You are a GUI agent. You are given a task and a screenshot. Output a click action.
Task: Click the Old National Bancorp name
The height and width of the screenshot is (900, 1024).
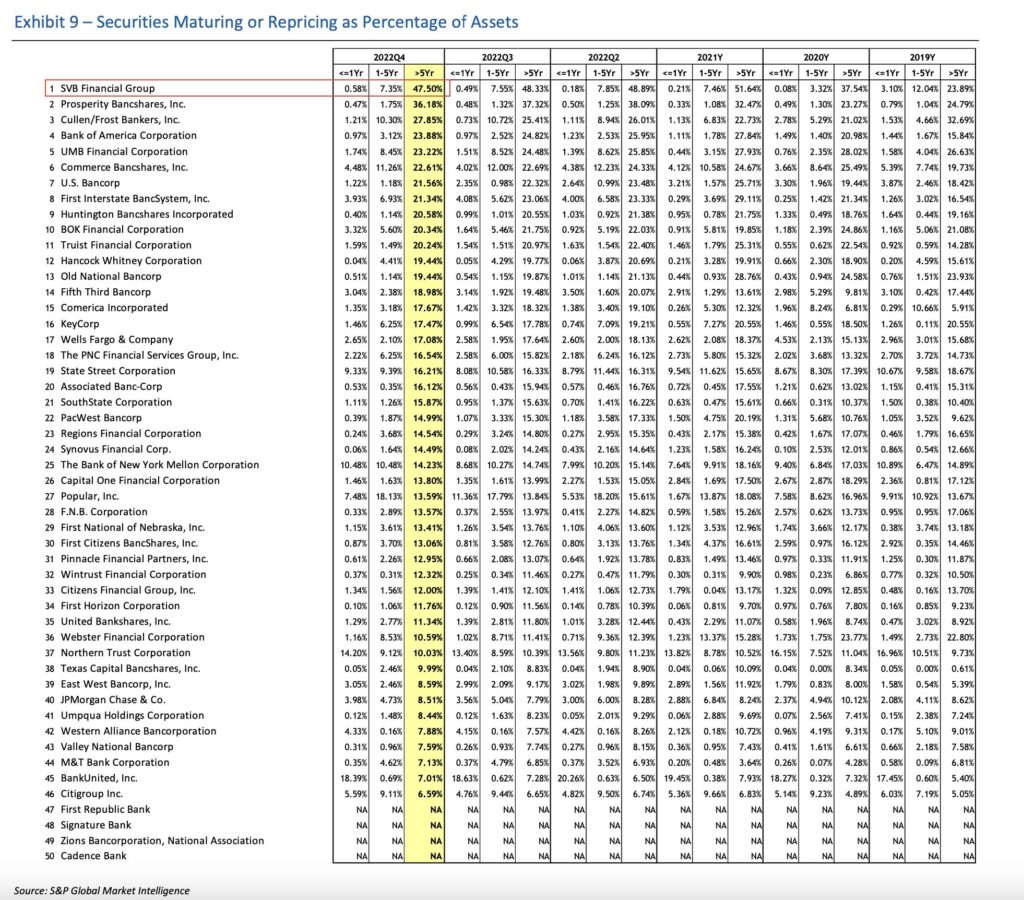[111, 276]
